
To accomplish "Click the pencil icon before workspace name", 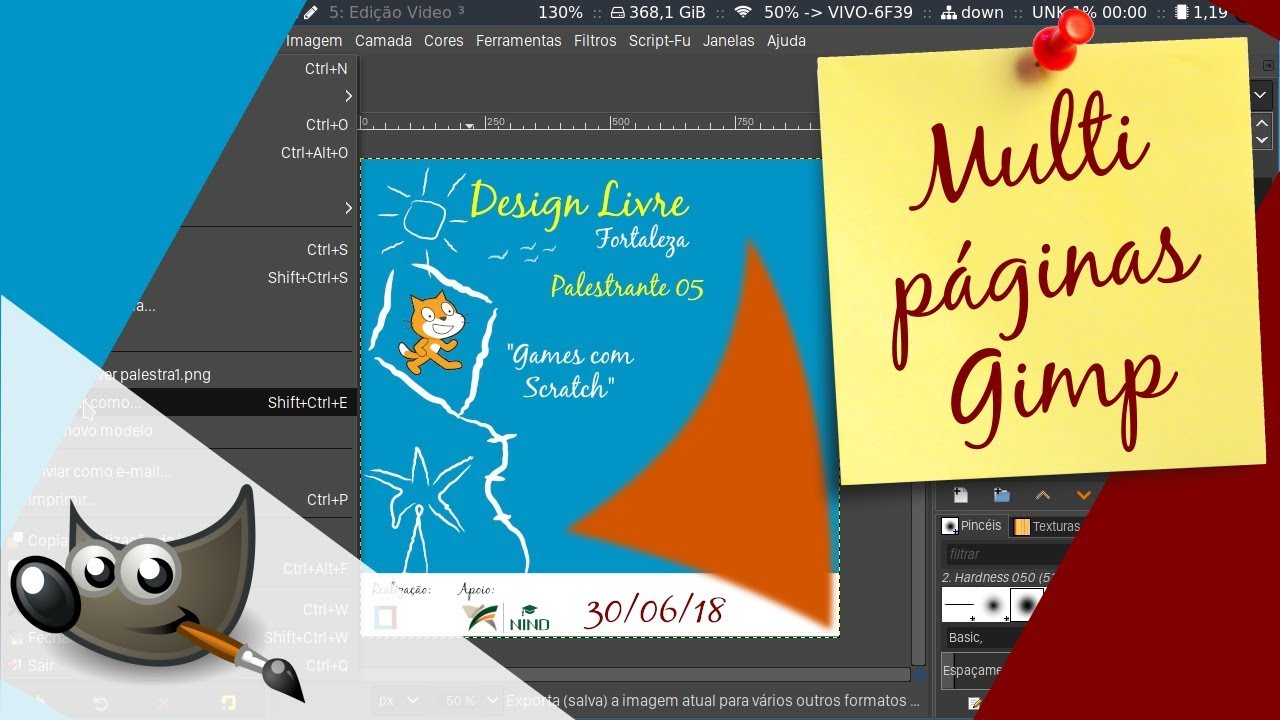I will click(311, 12).
